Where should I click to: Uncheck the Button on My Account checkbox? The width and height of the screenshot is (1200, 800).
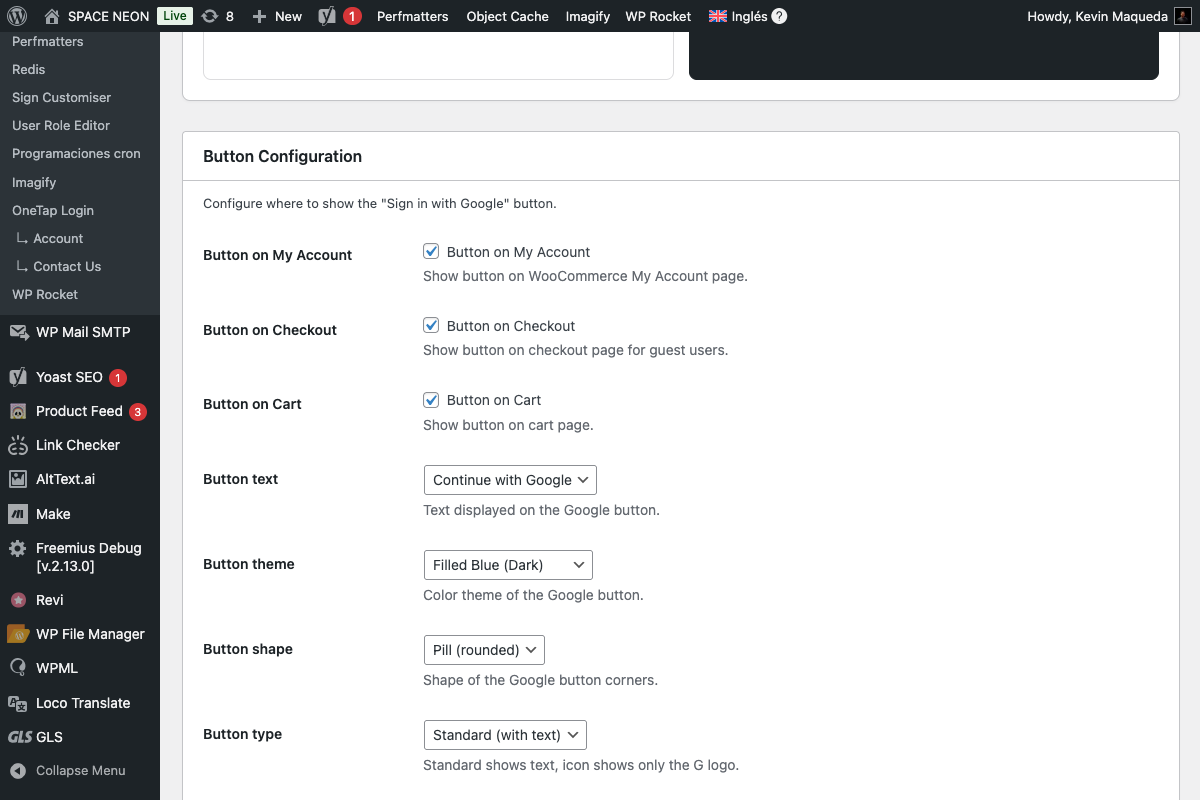coord(431,251)
